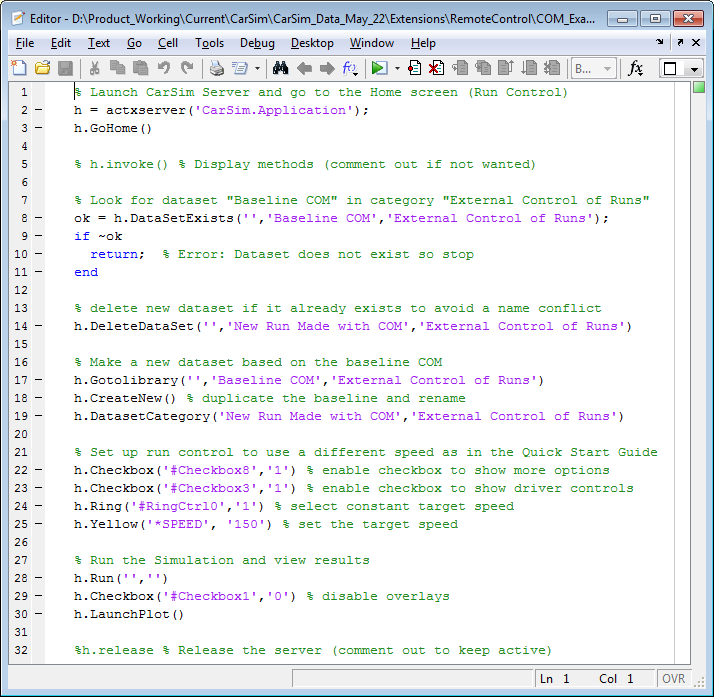714x697 pixels.
Task: Click the OVR overwrite indicator in status bar
Action: pos(673,678)
